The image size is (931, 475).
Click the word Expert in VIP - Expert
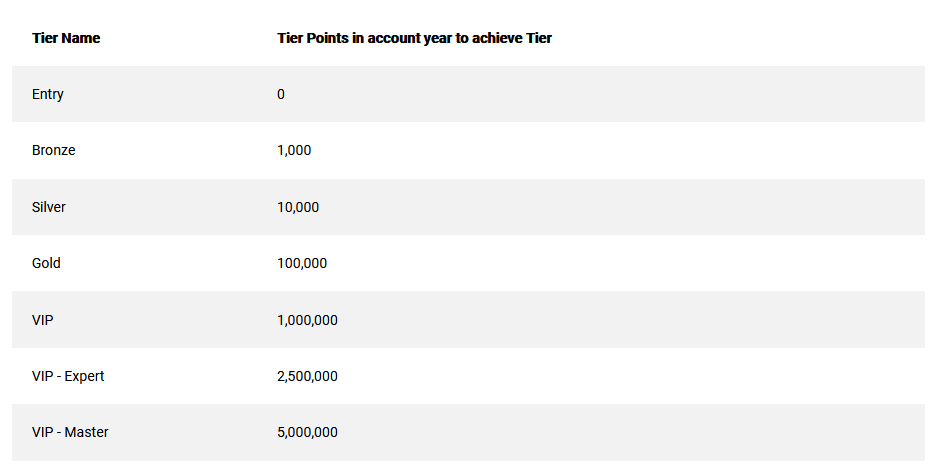tap(84, 376)
